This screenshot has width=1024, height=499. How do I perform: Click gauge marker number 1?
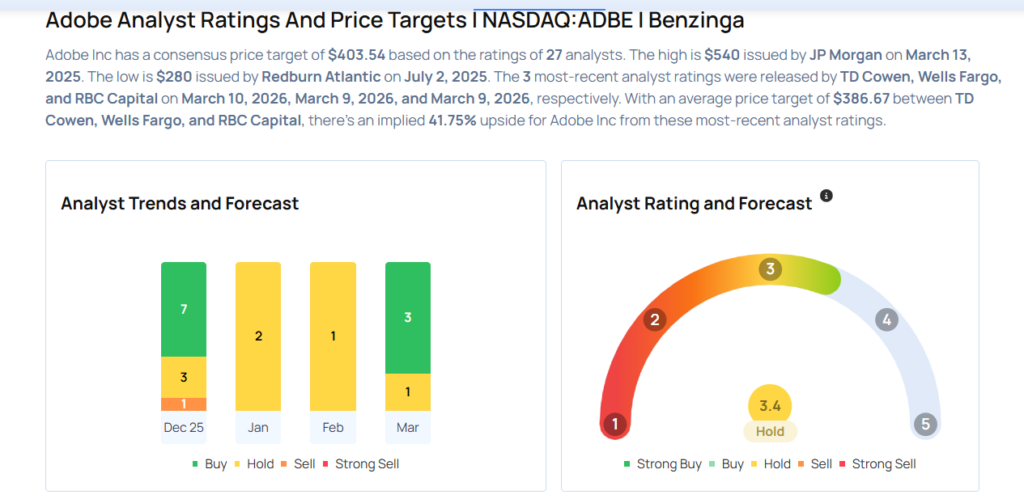coord(615,424)
